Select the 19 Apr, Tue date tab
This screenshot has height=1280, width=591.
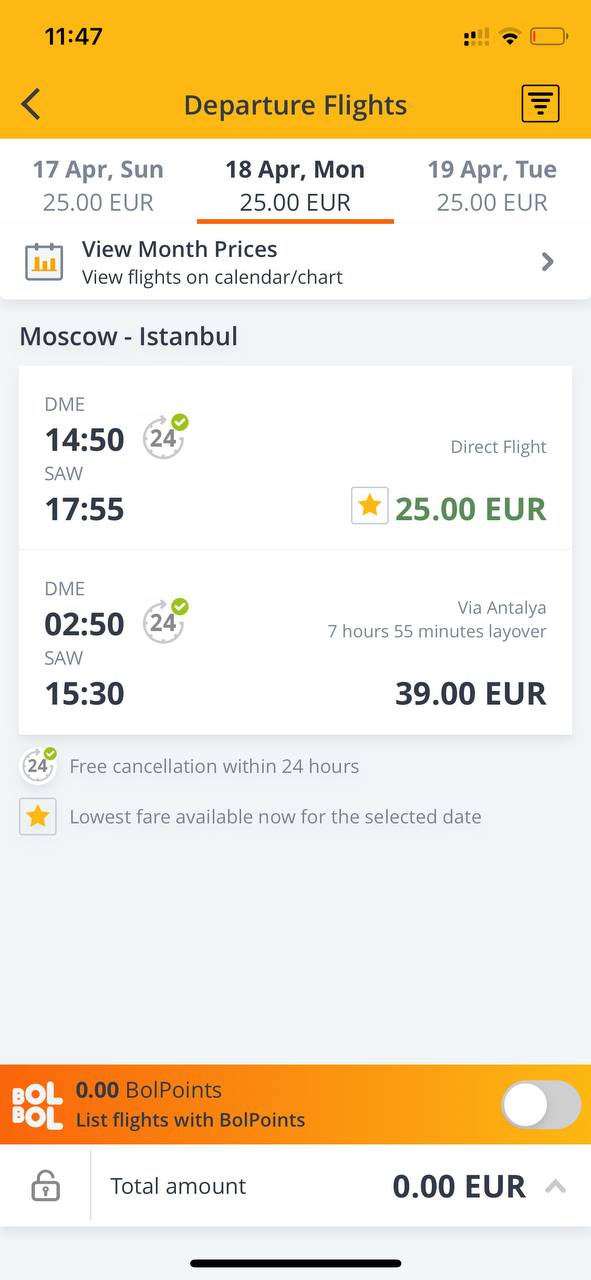pyautogui.click(x=492, y=185)
